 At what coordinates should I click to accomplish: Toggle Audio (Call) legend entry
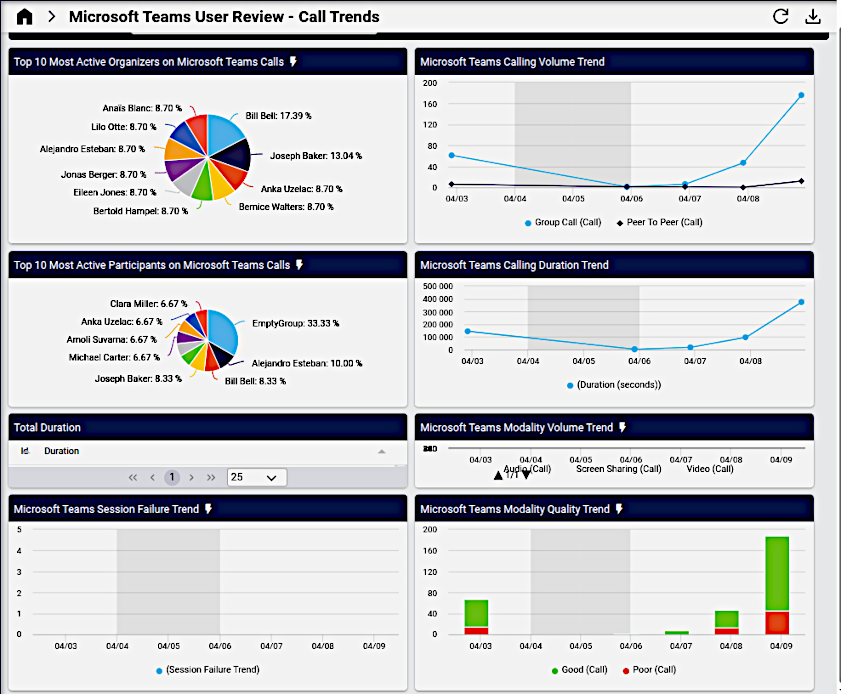pos(527,468)
